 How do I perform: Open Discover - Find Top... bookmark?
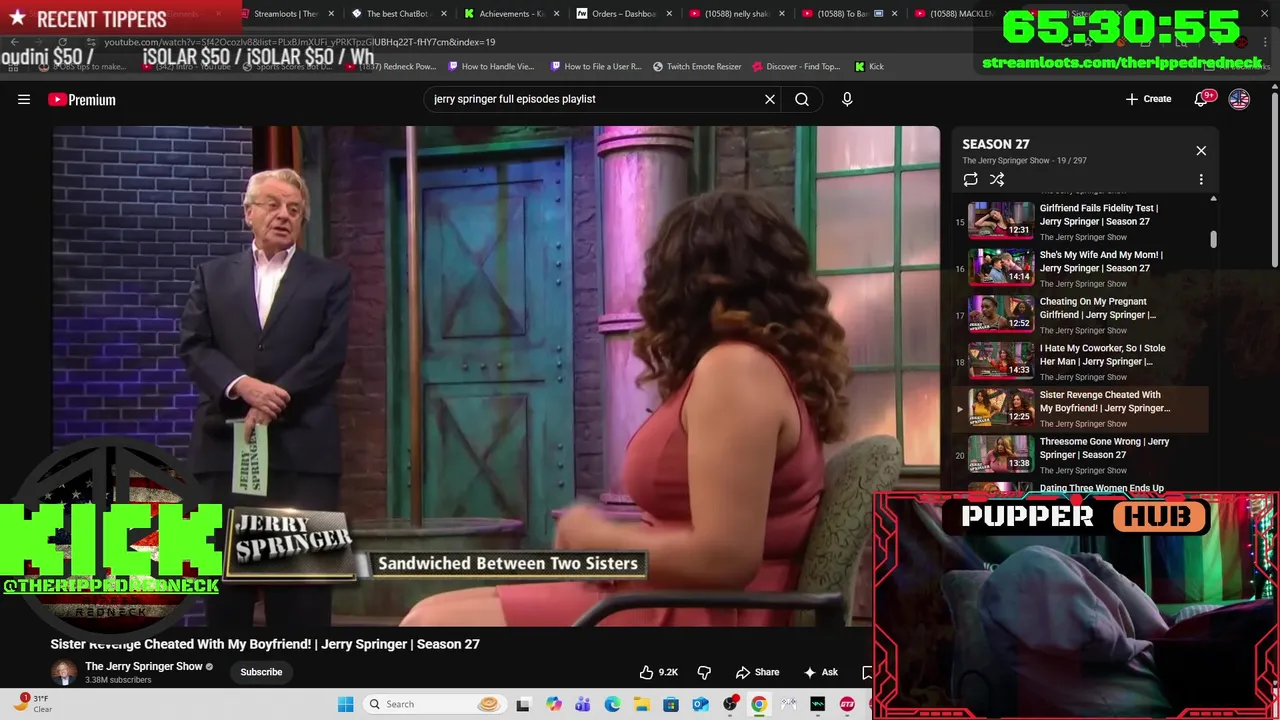(x=797, y=66)
